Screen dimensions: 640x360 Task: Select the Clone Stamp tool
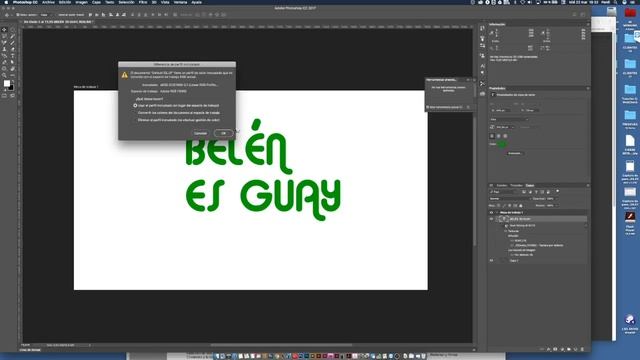point(4,49)
